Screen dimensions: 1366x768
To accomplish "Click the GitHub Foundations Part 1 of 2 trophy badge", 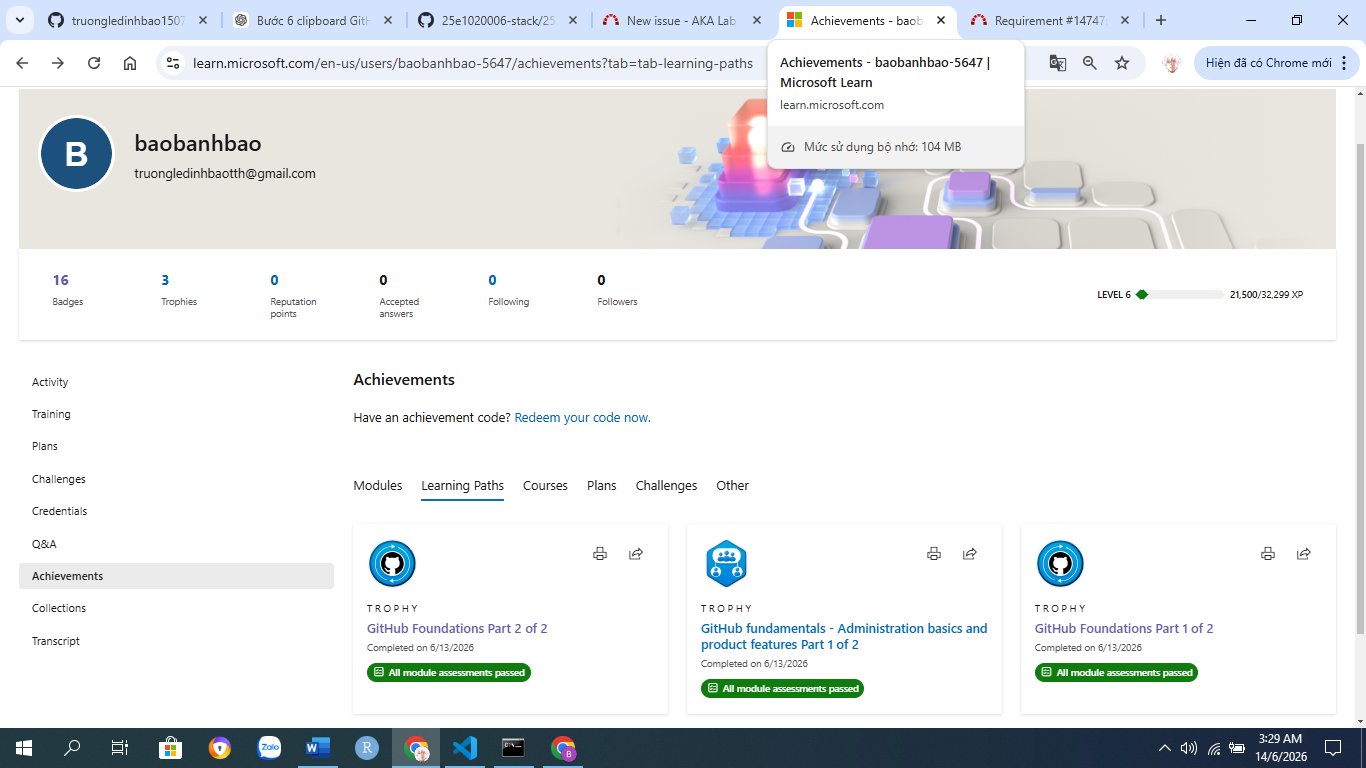I will coord(1060,564).
